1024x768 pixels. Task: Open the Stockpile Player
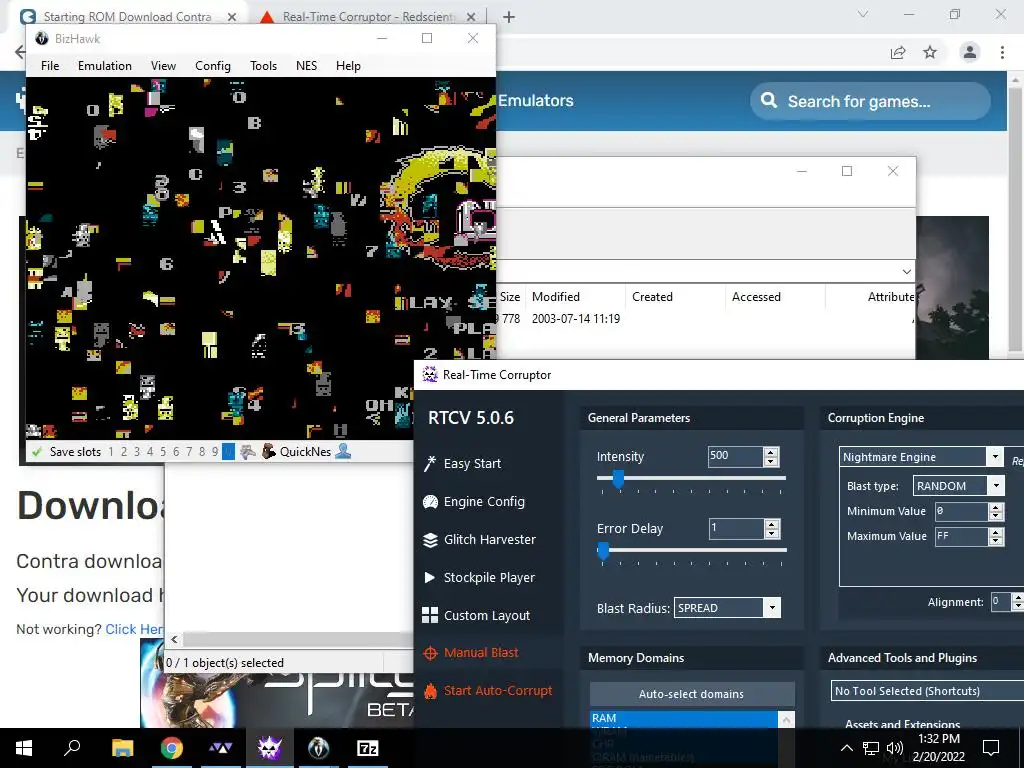click(479, 577)
